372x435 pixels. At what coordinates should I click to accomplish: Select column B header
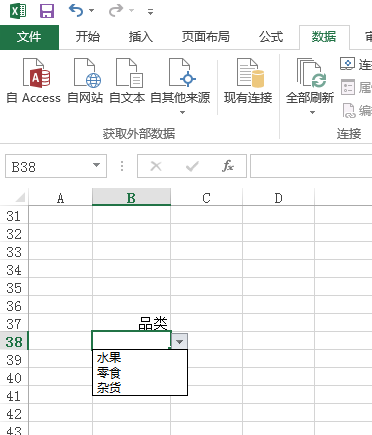[x=131, y=198]
